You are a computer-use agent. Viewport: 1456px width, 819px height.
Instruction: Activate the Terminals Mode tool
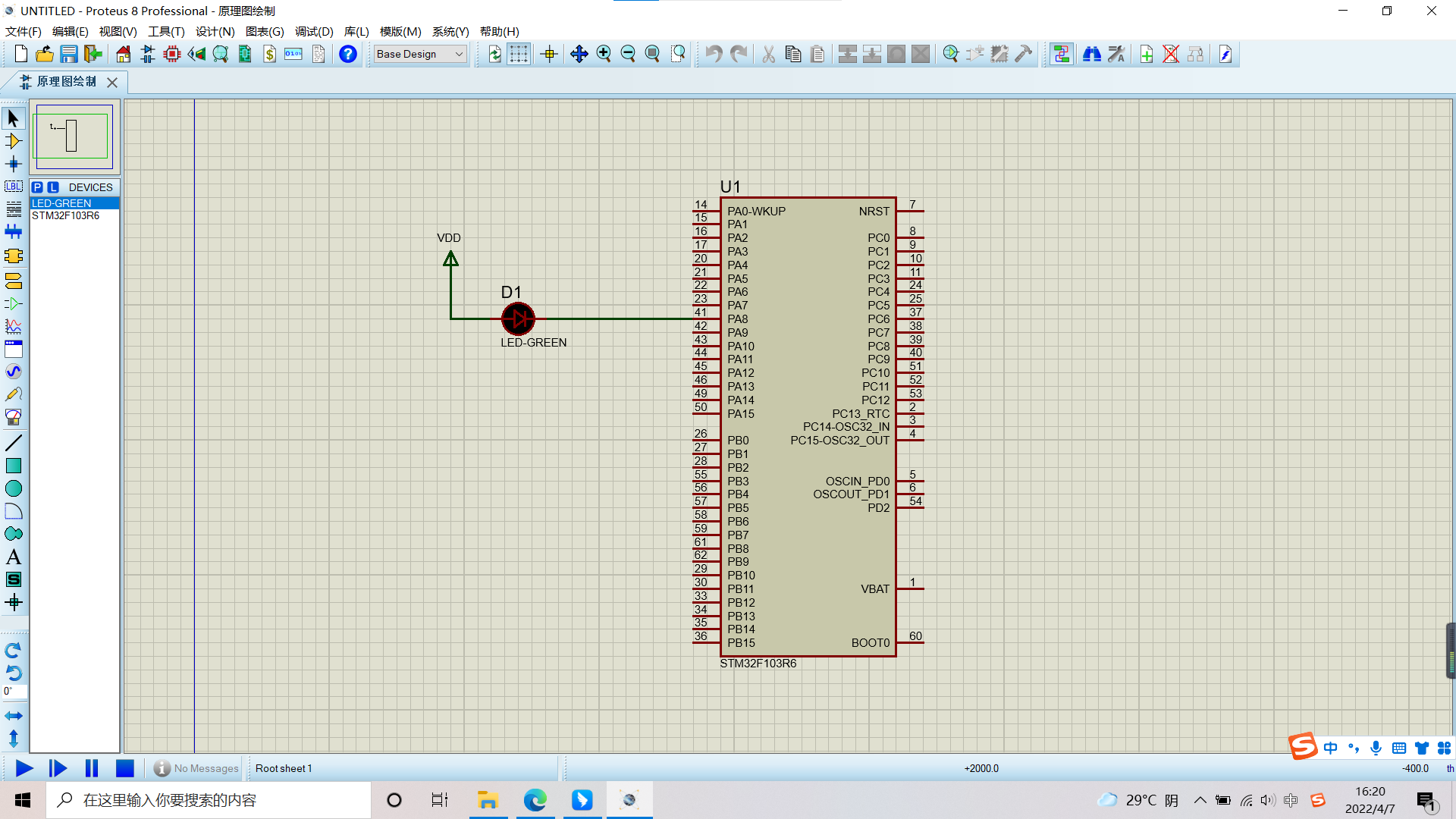(14, 281)
